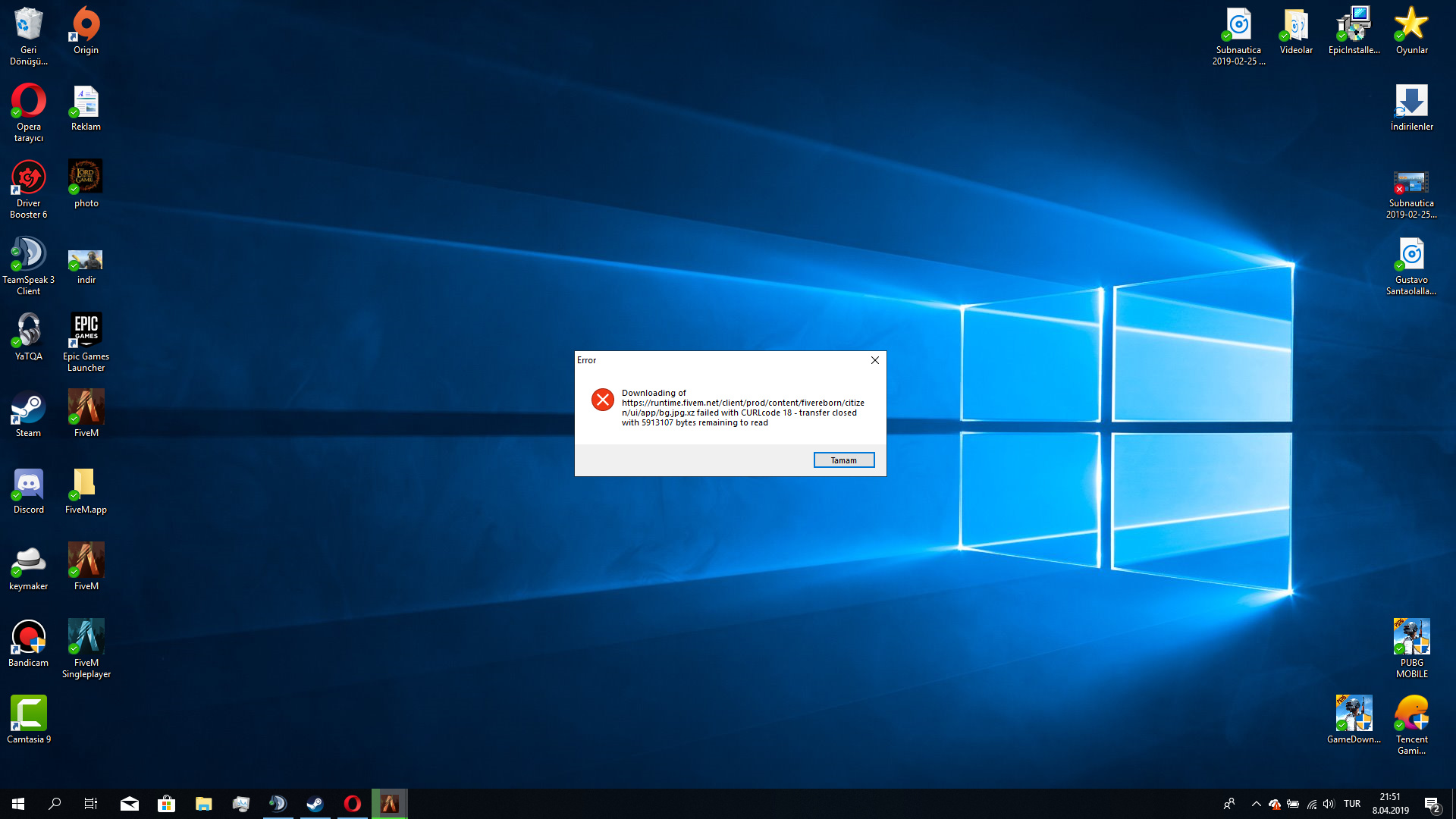Open Microsoft Store from taskbar

[167, 804]
